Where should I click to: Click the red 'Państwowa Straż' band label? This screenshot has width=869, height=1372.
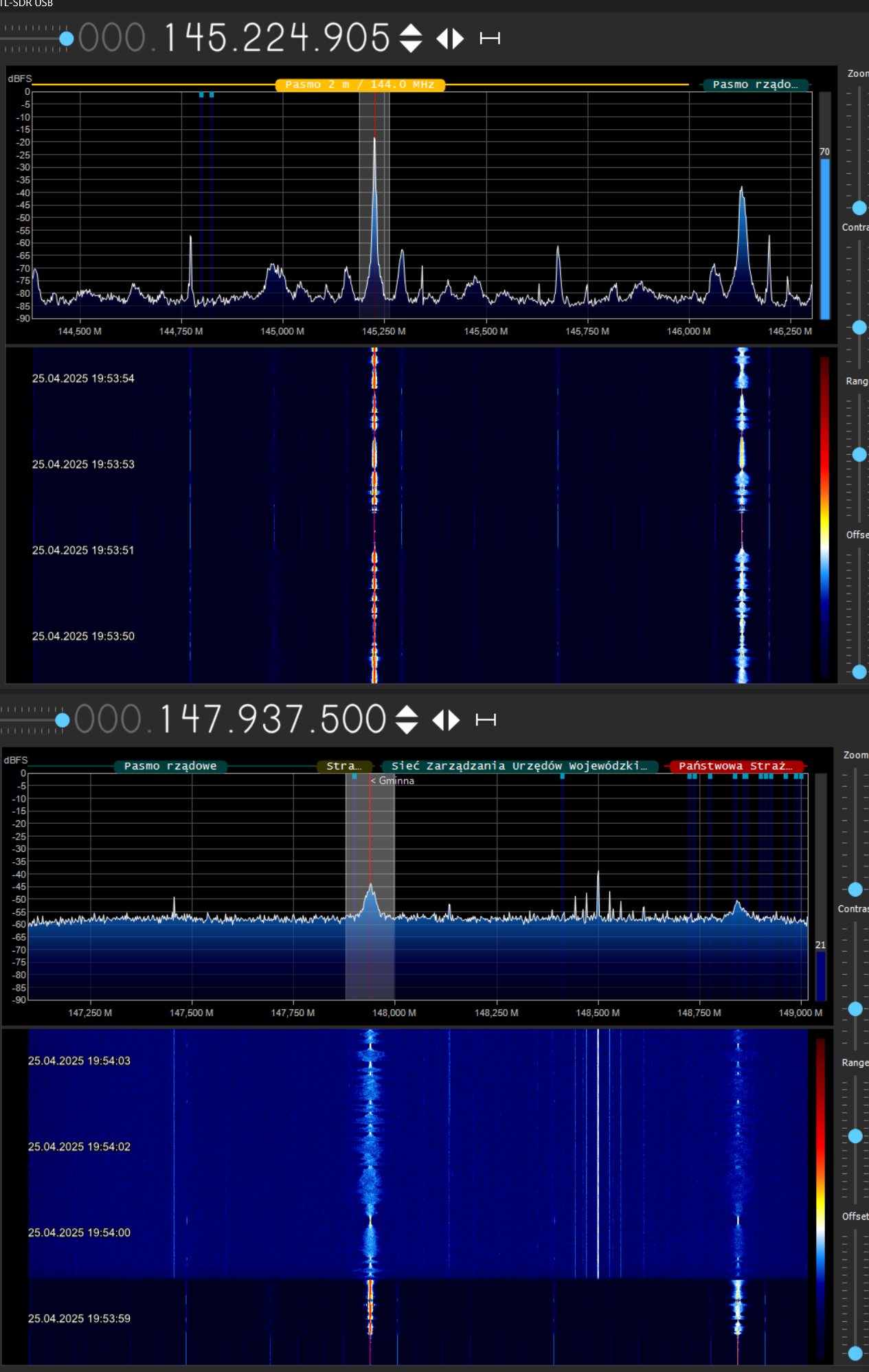tap(735, 766)
